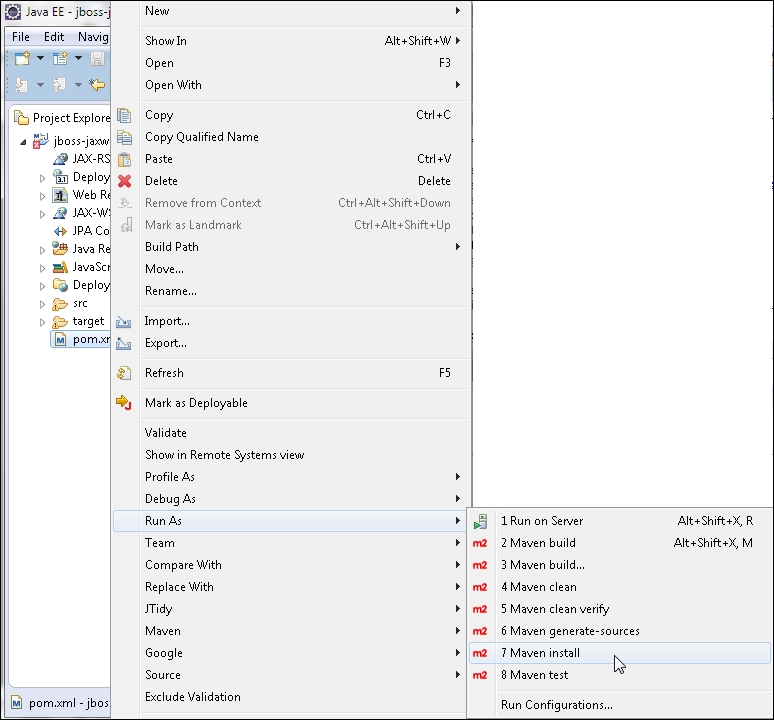This screenshot has width=774, height=720.
Task: Click the m2 icon beside Maven test
Action: click(x=480, y=675)
